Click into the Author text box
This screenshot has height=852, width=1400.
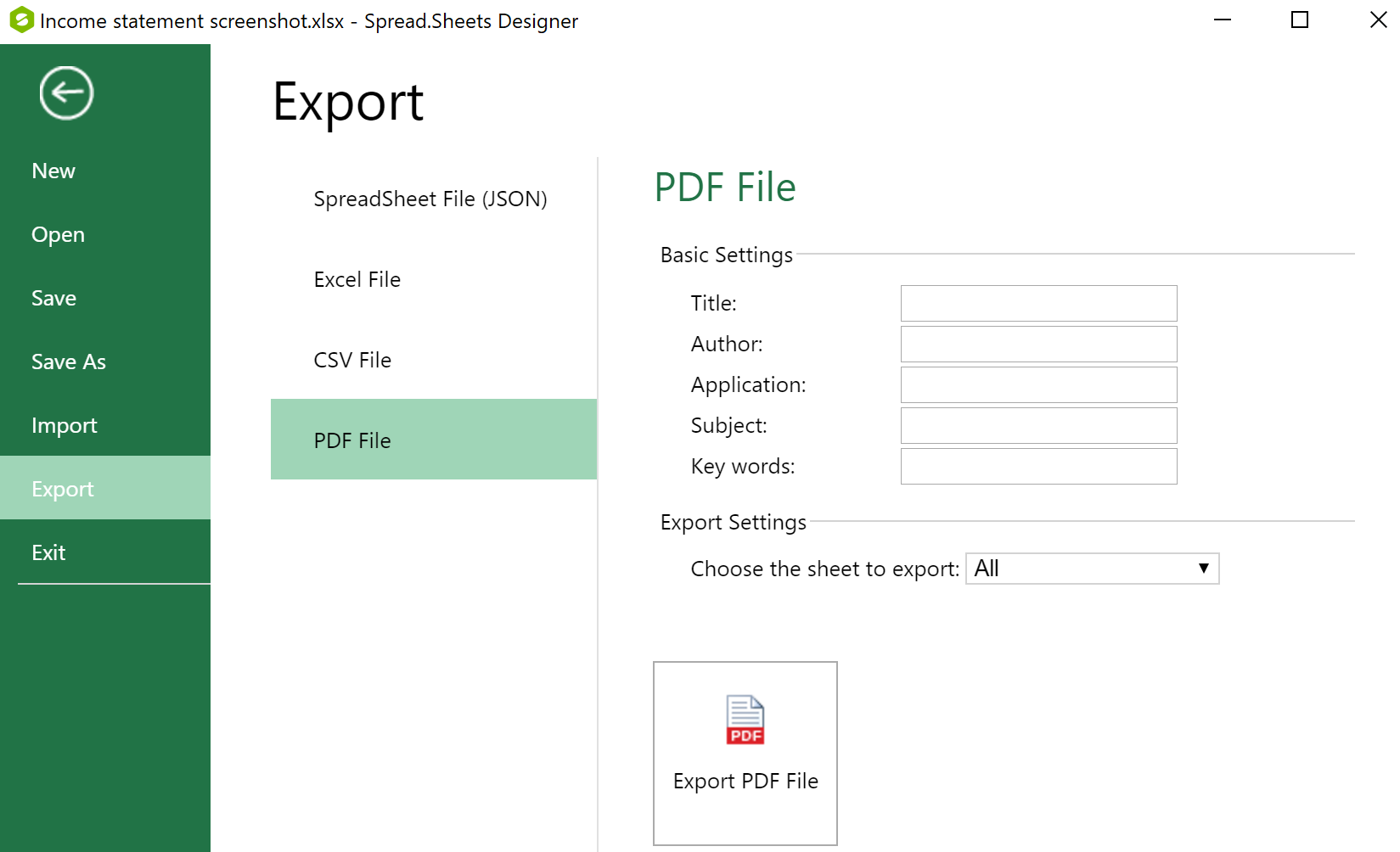pos(1038,344)
